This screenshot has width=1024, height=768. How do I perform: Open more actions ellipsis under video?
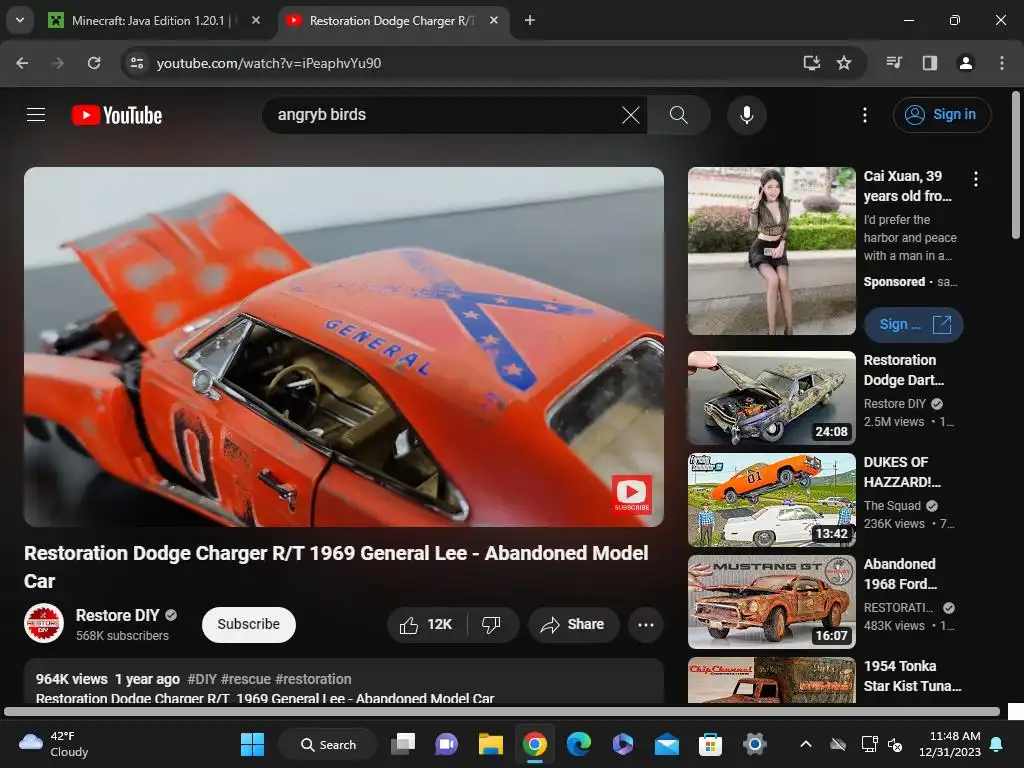646,625
